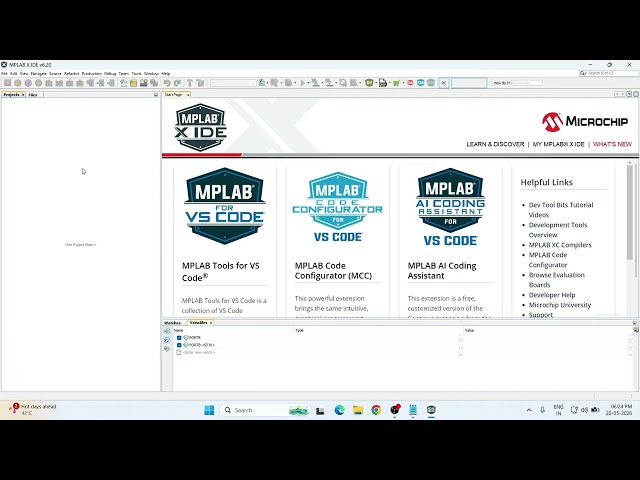The height and width of the screenshot is (480, 640).
Task: Click the MPLAB Code Configurator card image
Action: 338,207
